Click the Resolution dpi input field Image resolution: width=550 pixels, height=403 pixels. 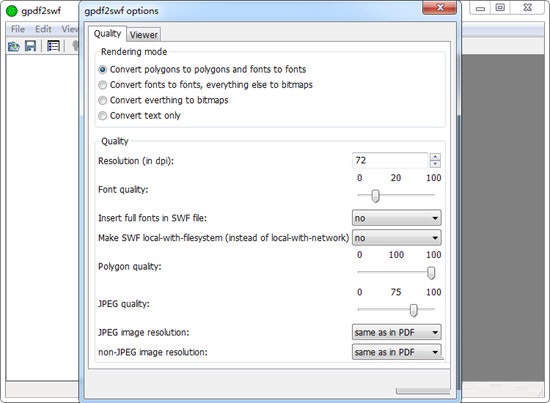390,161
